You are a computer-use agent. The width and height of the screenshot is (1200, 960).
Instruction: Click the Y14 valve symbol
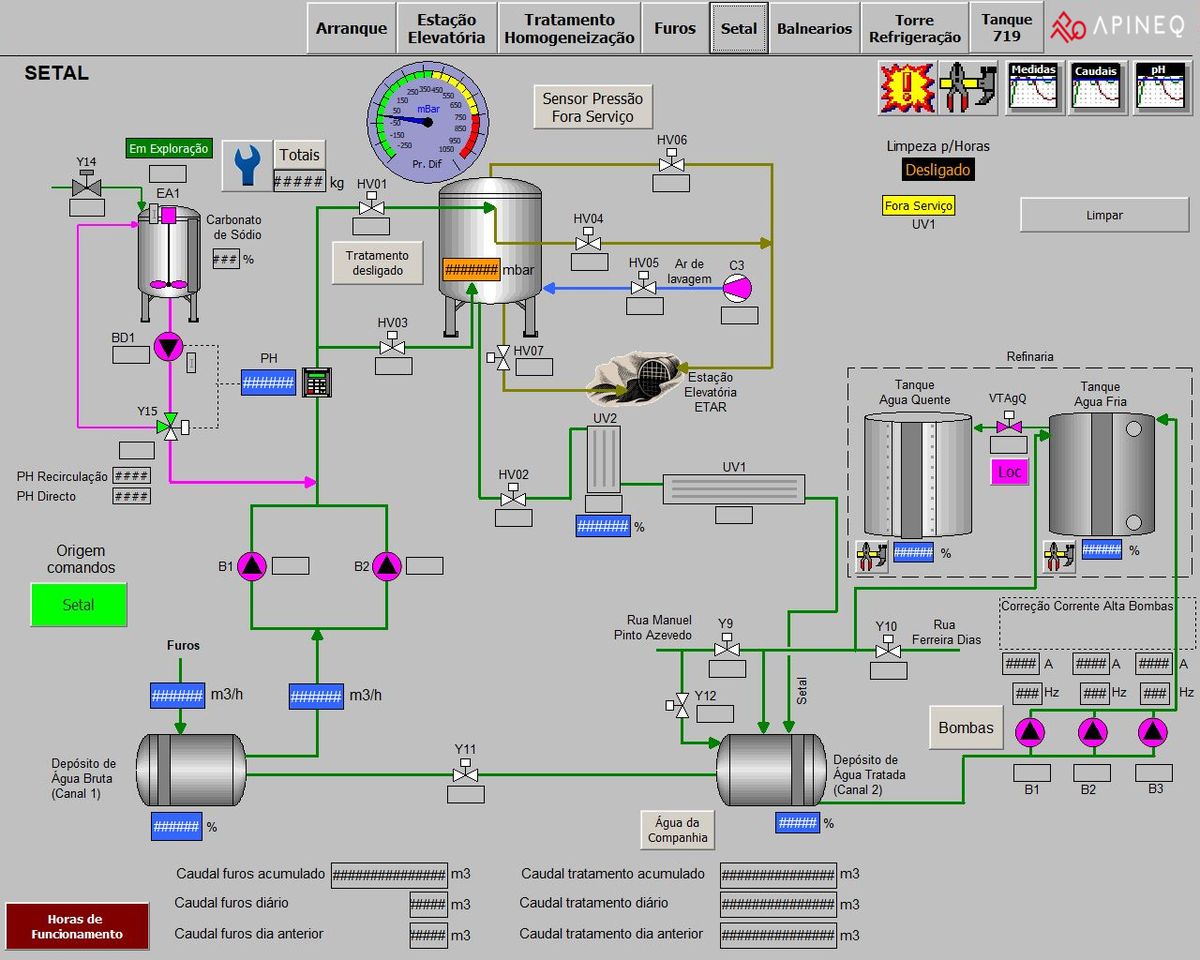coord(87,185)
